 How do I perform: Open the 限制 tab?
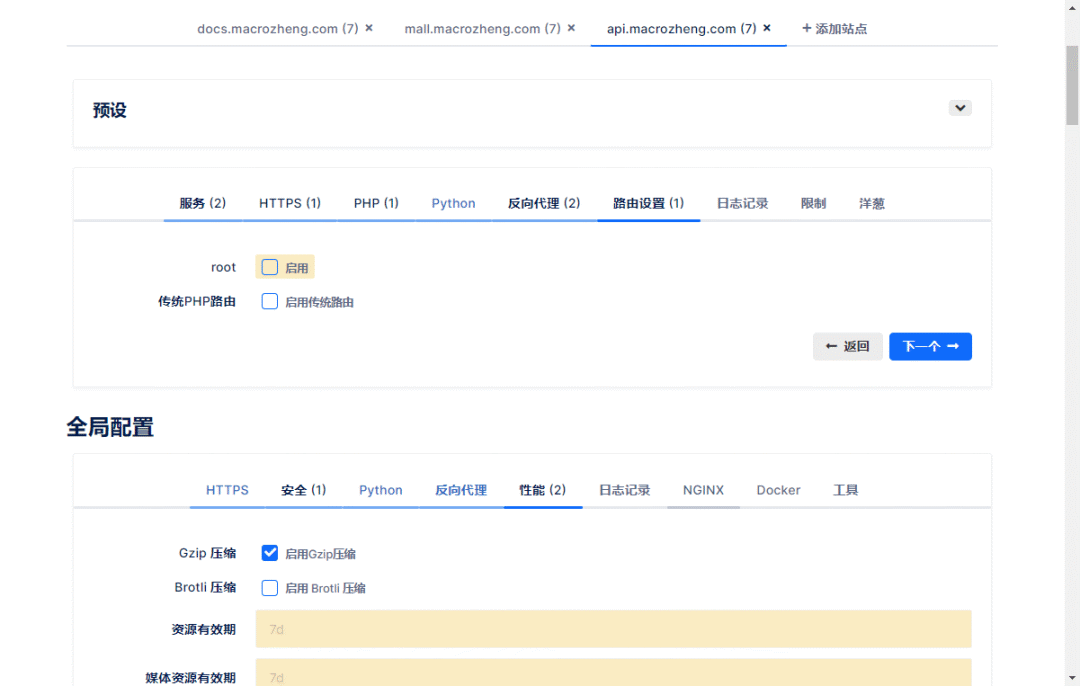813,203
